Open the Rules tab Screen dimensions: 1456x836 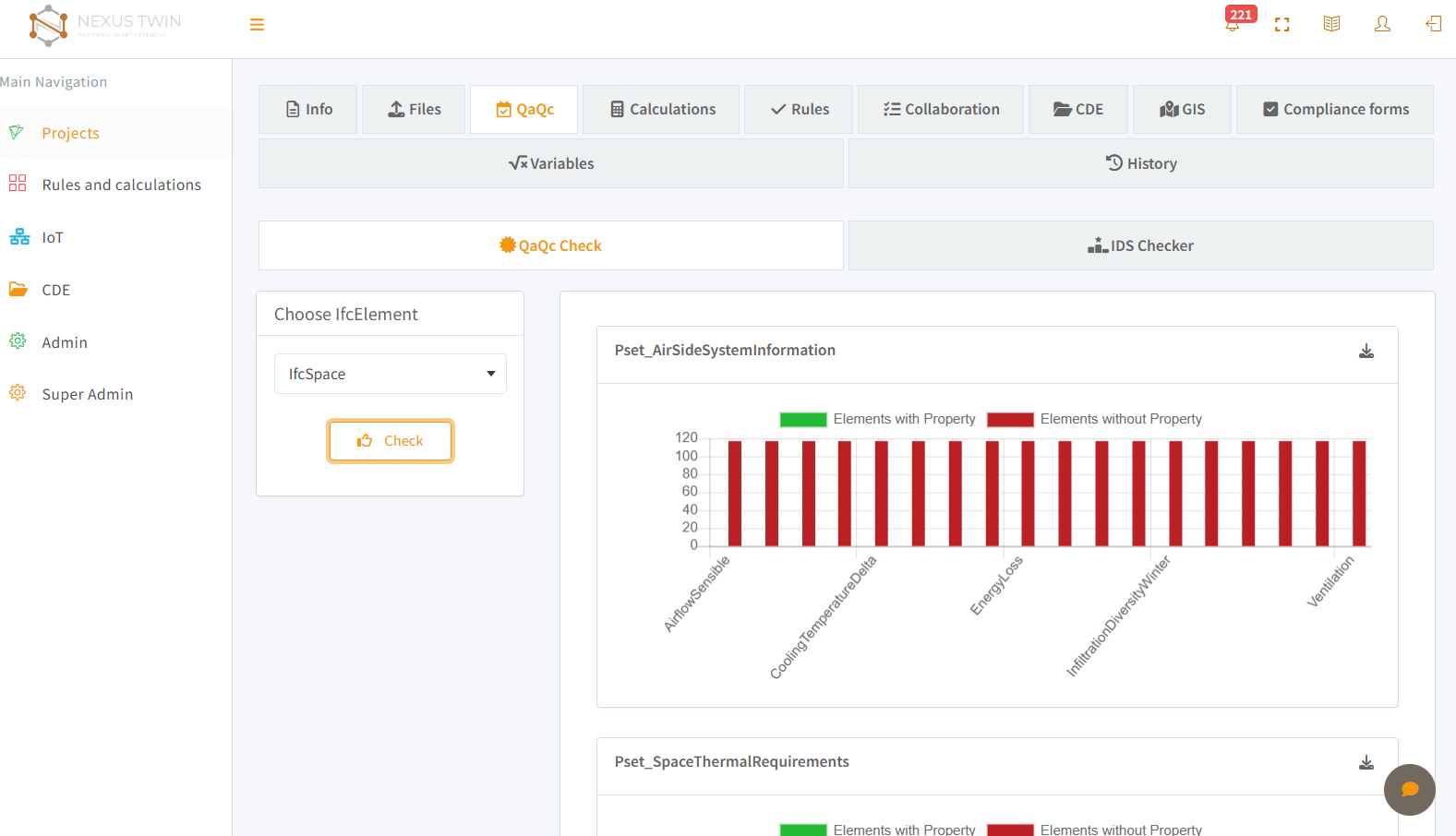(x=799, y=110)
